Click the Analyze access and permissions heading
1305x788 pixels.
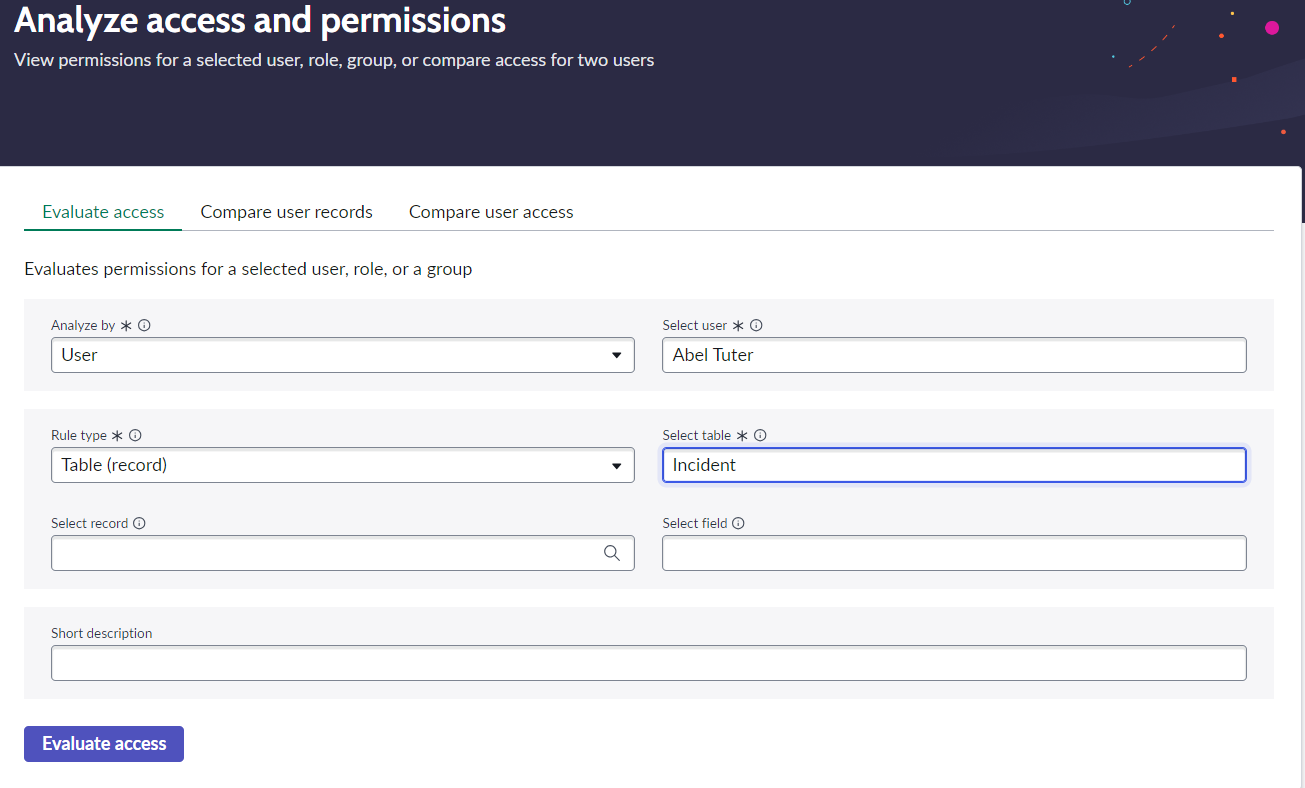tap(260, 20)
